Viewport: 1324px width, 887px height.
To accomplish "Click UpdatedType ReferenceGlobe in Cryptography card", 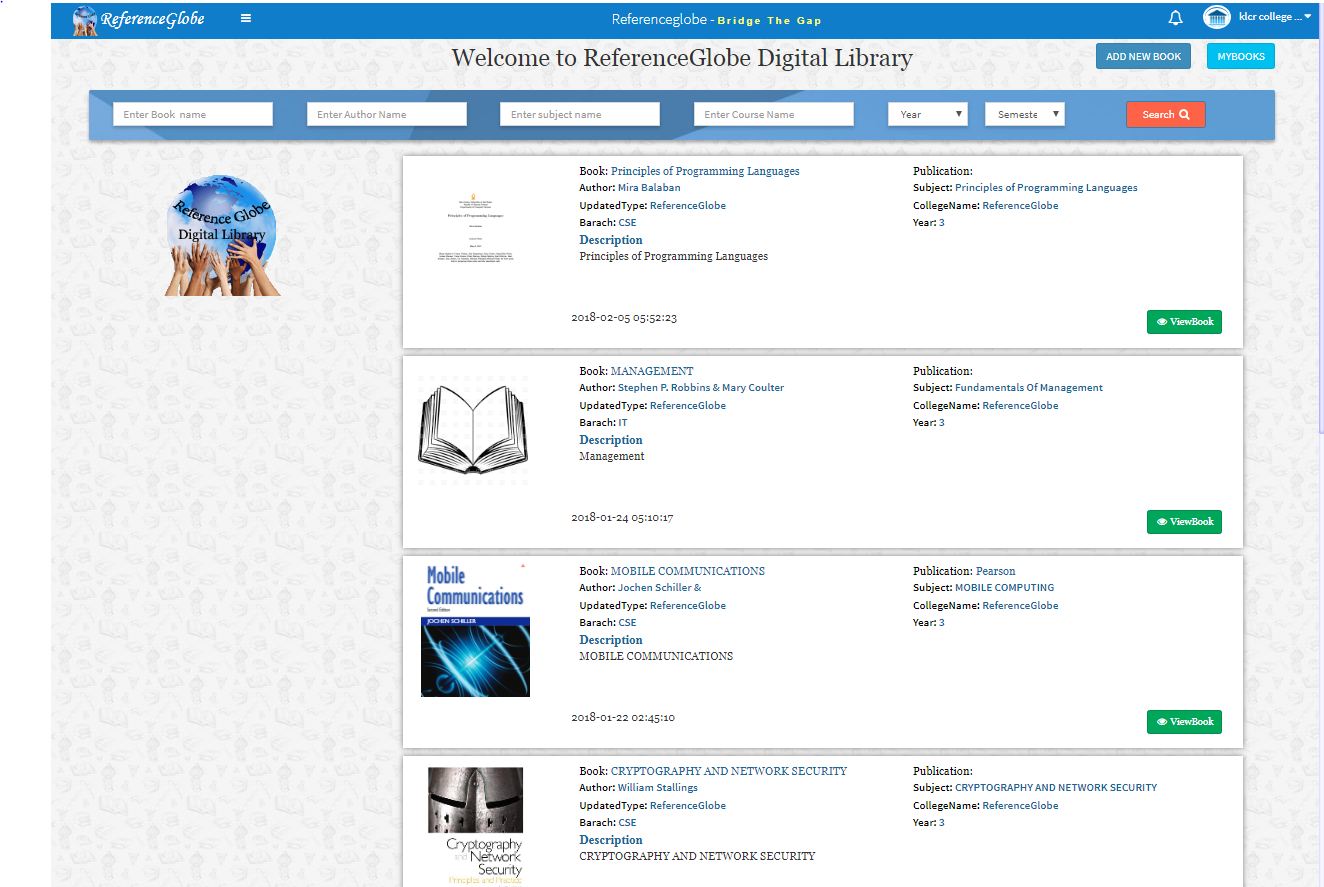I will coord(688,806).
